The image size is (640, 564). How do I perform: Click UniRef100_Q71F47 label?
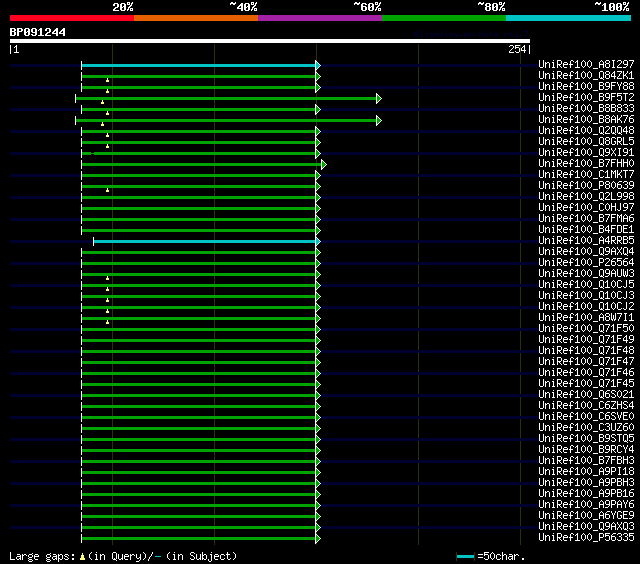coord(586,362)
